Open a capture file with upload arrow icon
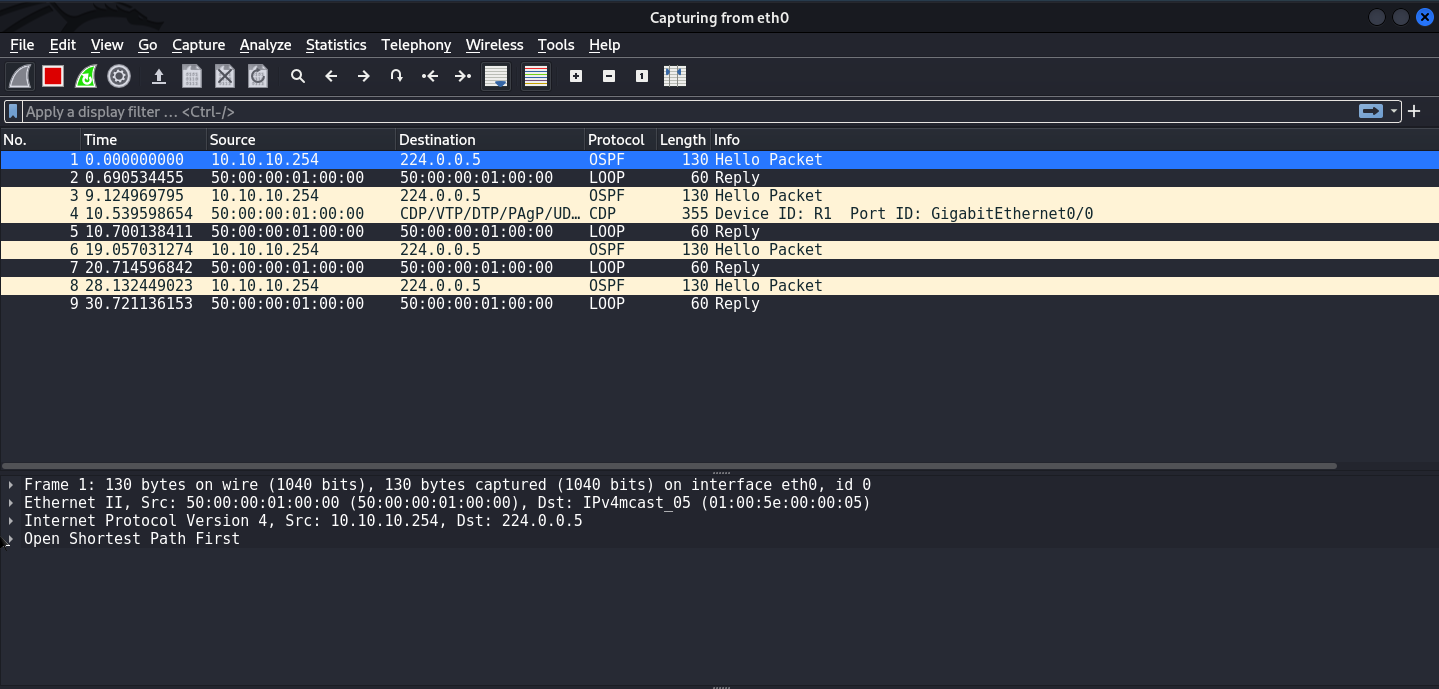Screen dimensions: 1439x689 pos(158,76)
